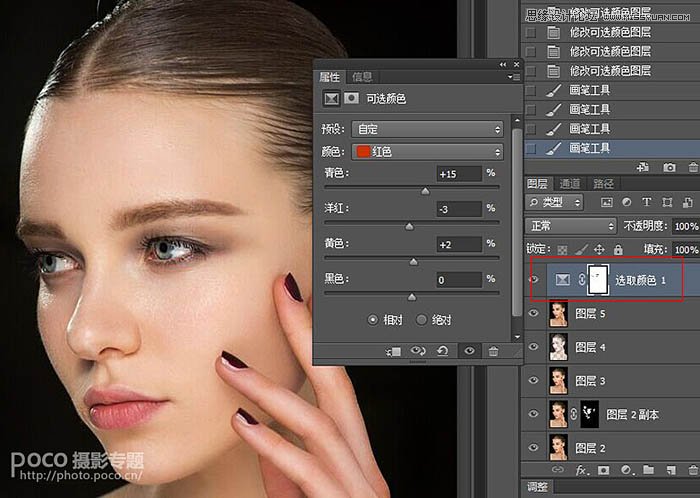Toggle visibility of 图层 2 副本
This screenshot has height=498, width=700.
click(x=533, y=414)
